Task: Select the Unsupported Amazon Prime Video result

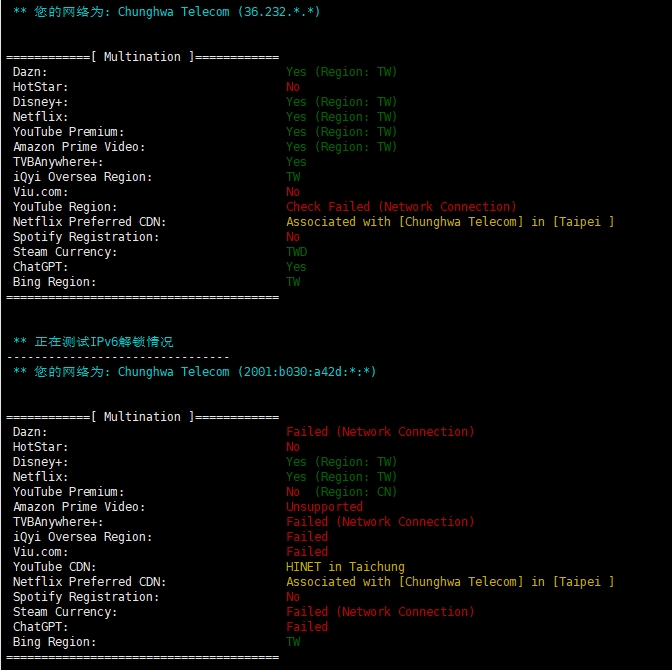Action: (324, 507)
